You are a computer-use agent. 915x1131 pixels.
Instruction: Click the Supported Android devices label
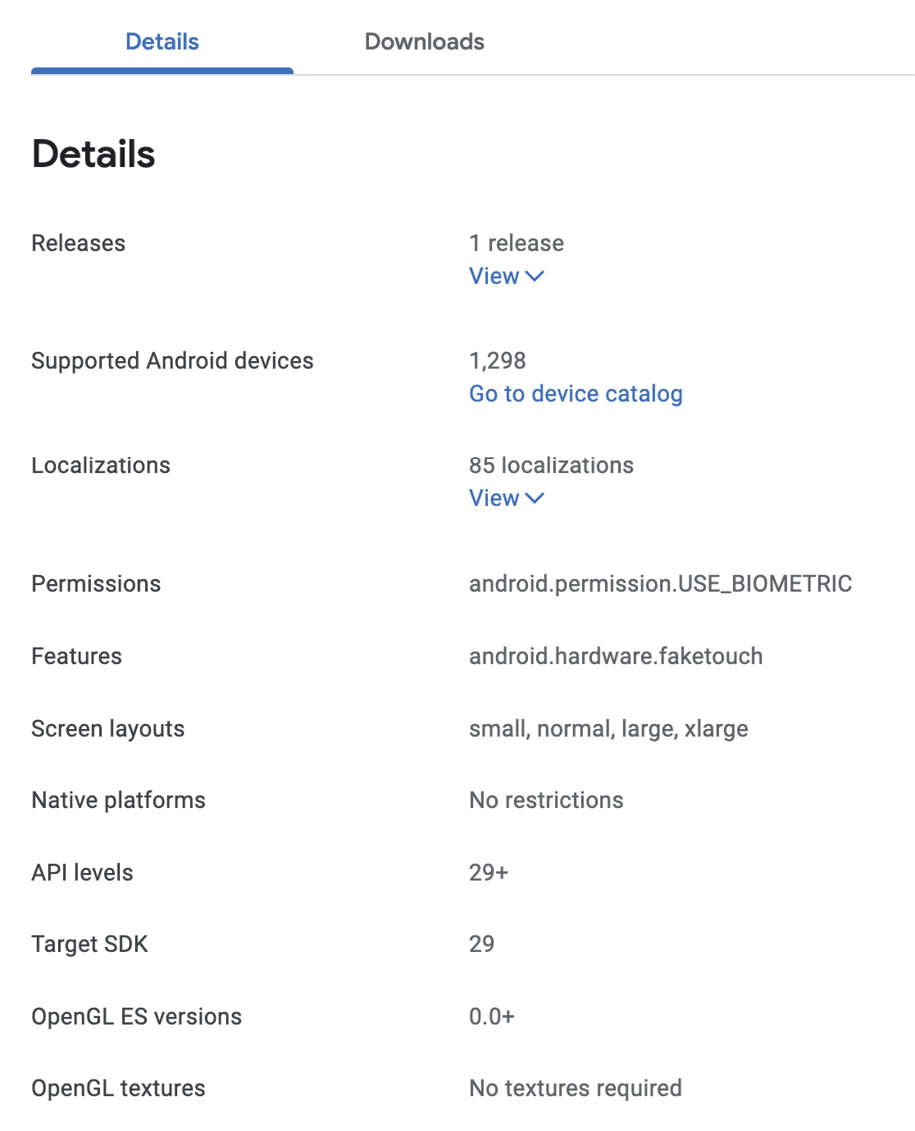(x=172, y=361)
